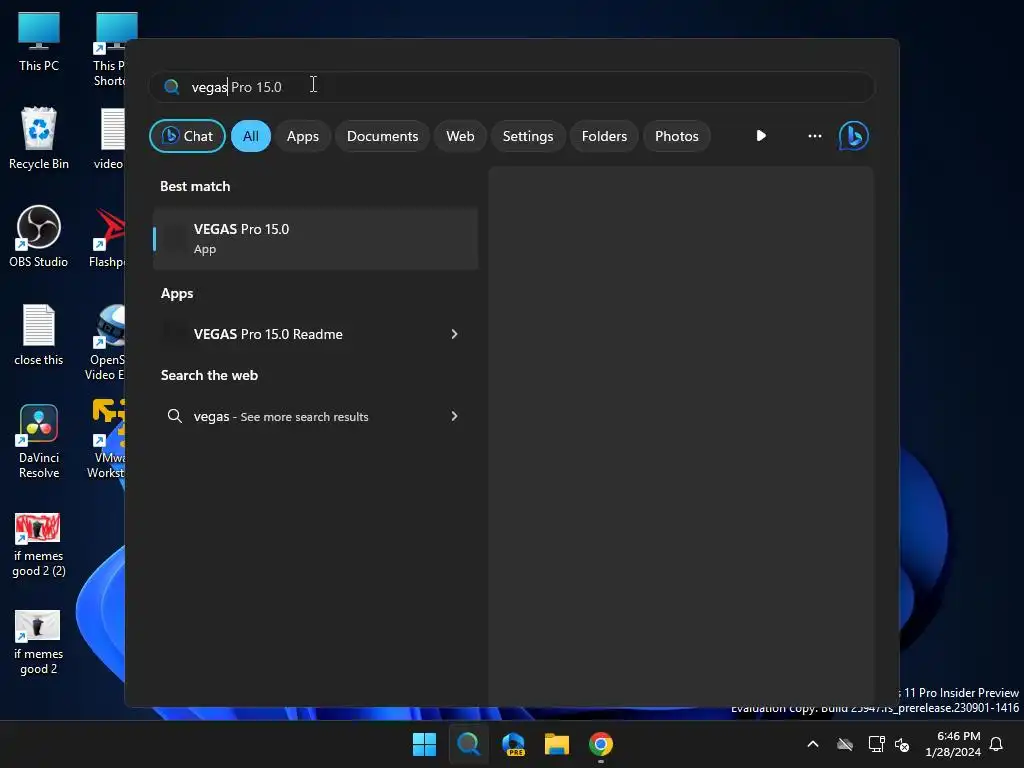Switch to the Settings filter tab

coord(528,136)
